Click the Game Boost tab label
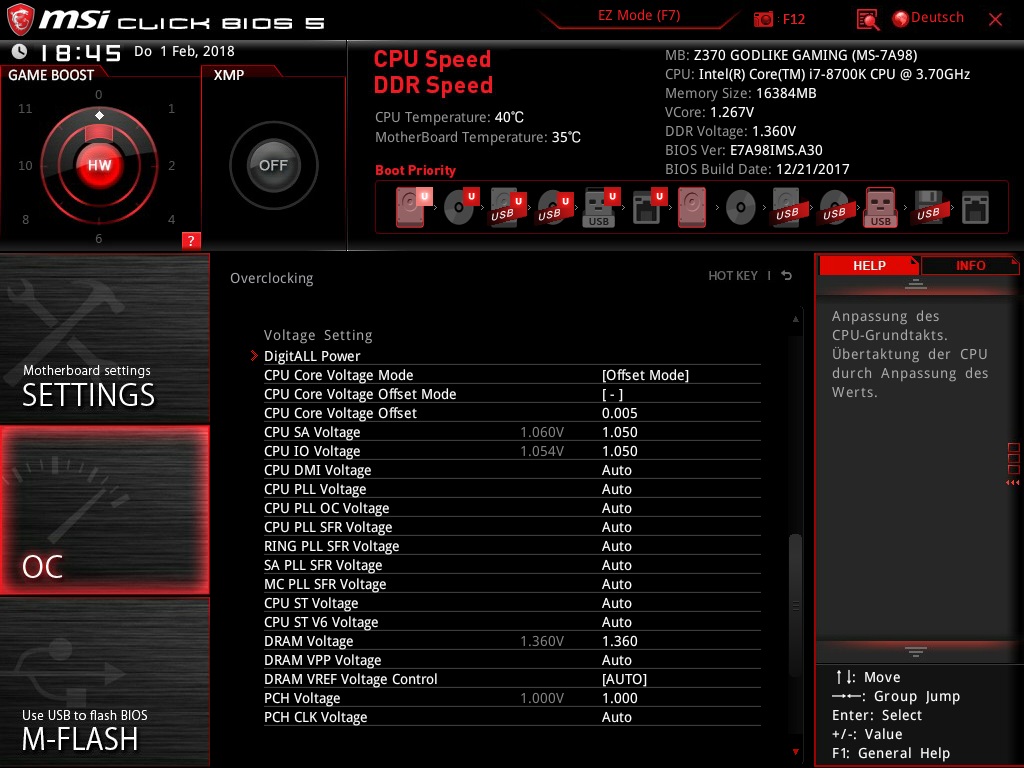This screenshot has width=1024, height=768. 51,75
